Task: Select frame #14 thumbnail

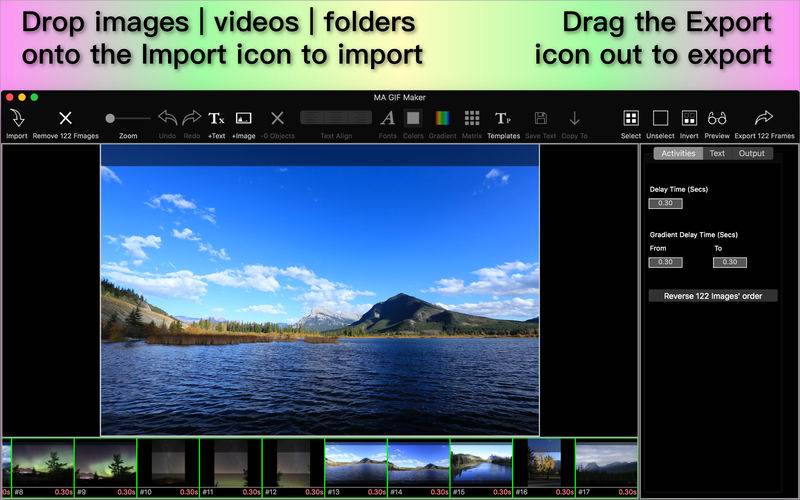Action: click(418, 467)
